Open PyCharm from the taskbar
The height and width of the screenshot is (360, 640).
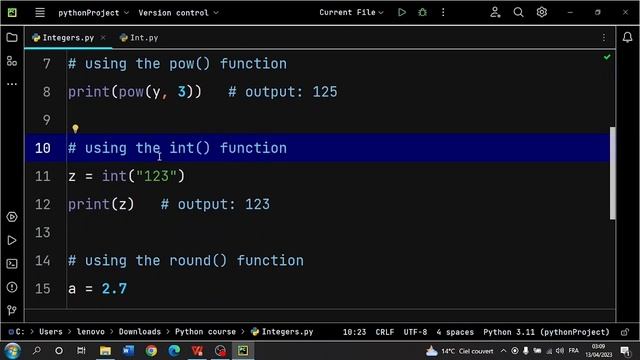click(243, 351)
